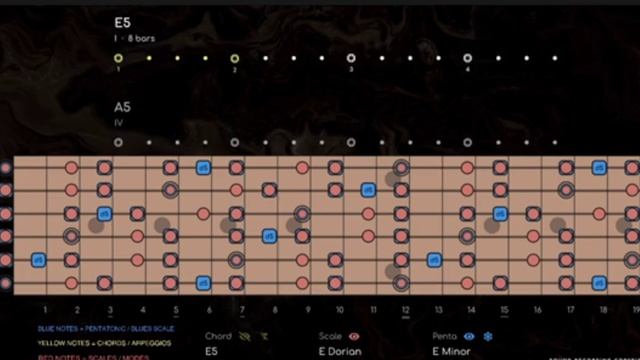
Task: Select the E5 chord heading at top
Action: click(x=122, y=22)
